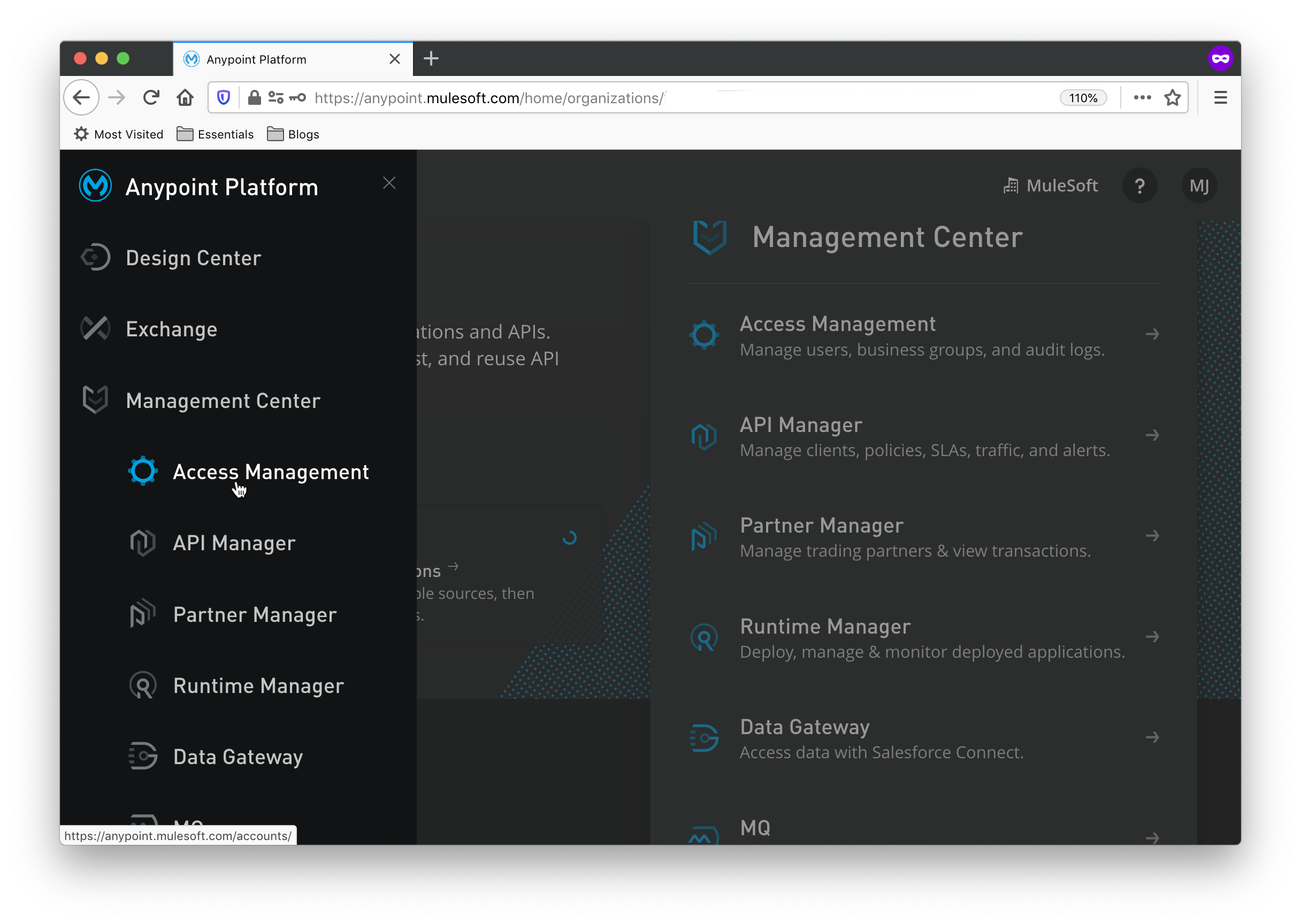Reload the page with browser refresh button

151,98
